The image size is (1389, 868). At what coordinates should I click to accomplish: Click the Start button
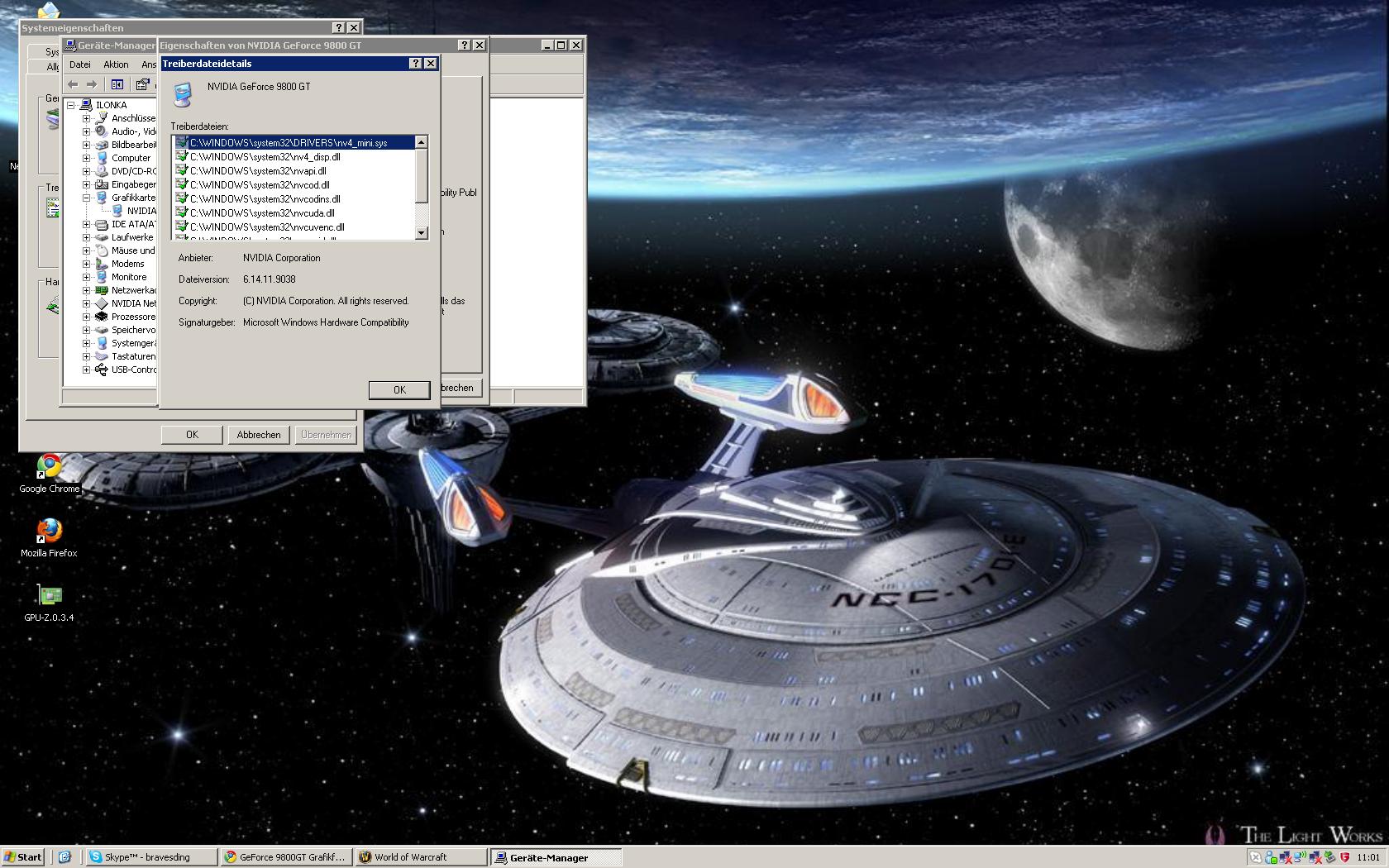pyautogui.click(x=23, y=857)
